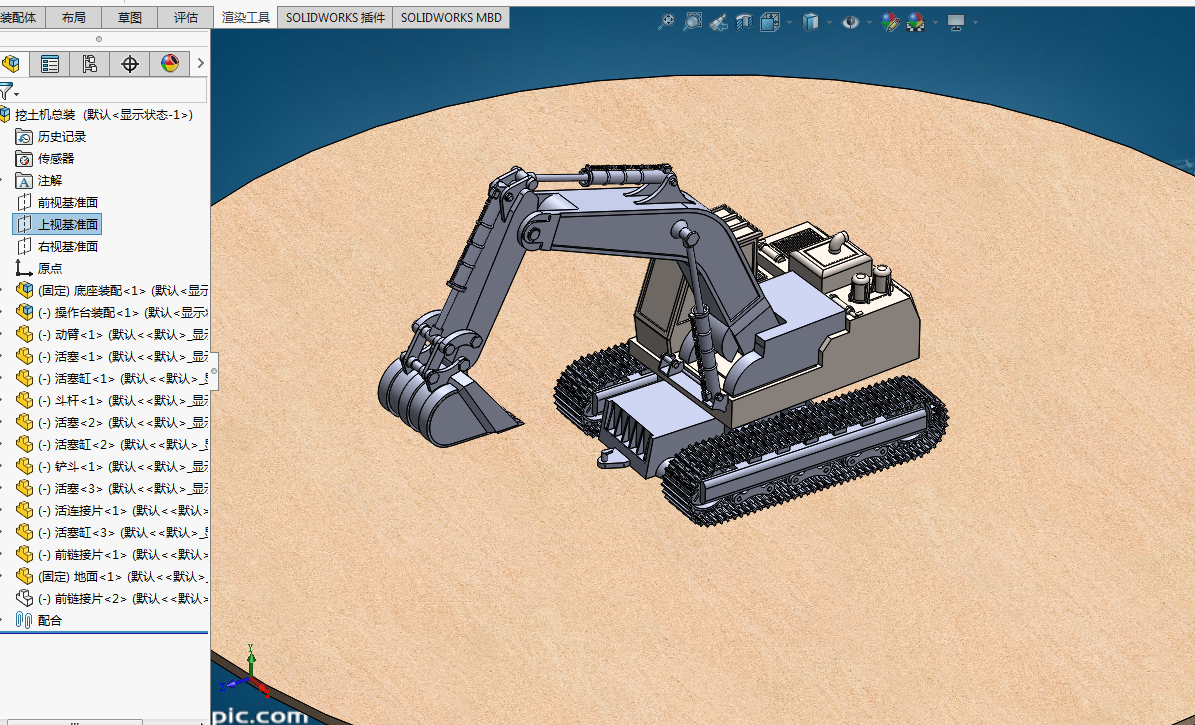This screenshot has width=1195, height=725.
Task: Open the View Orientation dropdown arrow
Action: [x=789, y=22]
